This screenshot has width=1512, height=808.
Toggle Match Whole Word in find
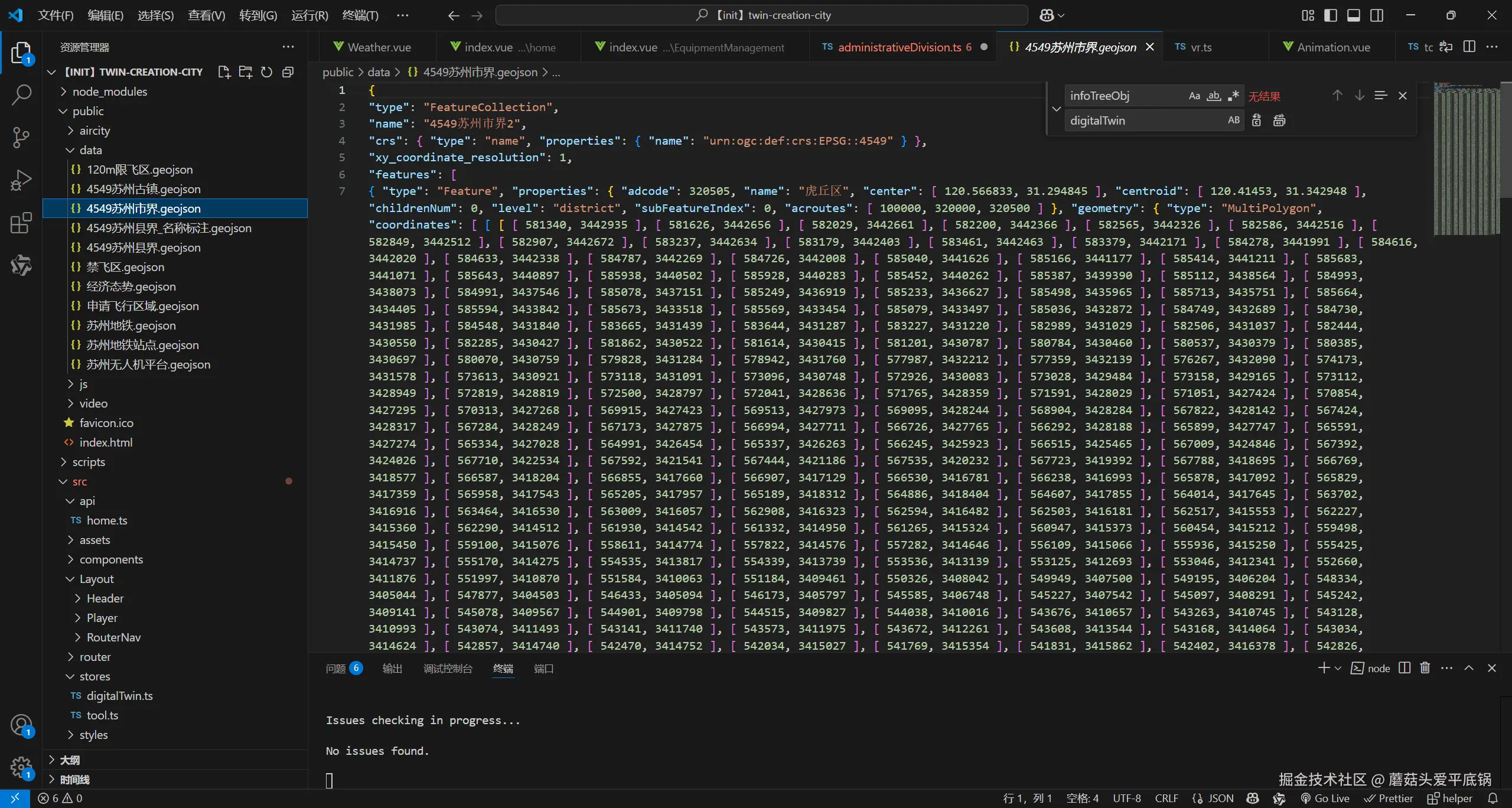(x=1214, y=96)
